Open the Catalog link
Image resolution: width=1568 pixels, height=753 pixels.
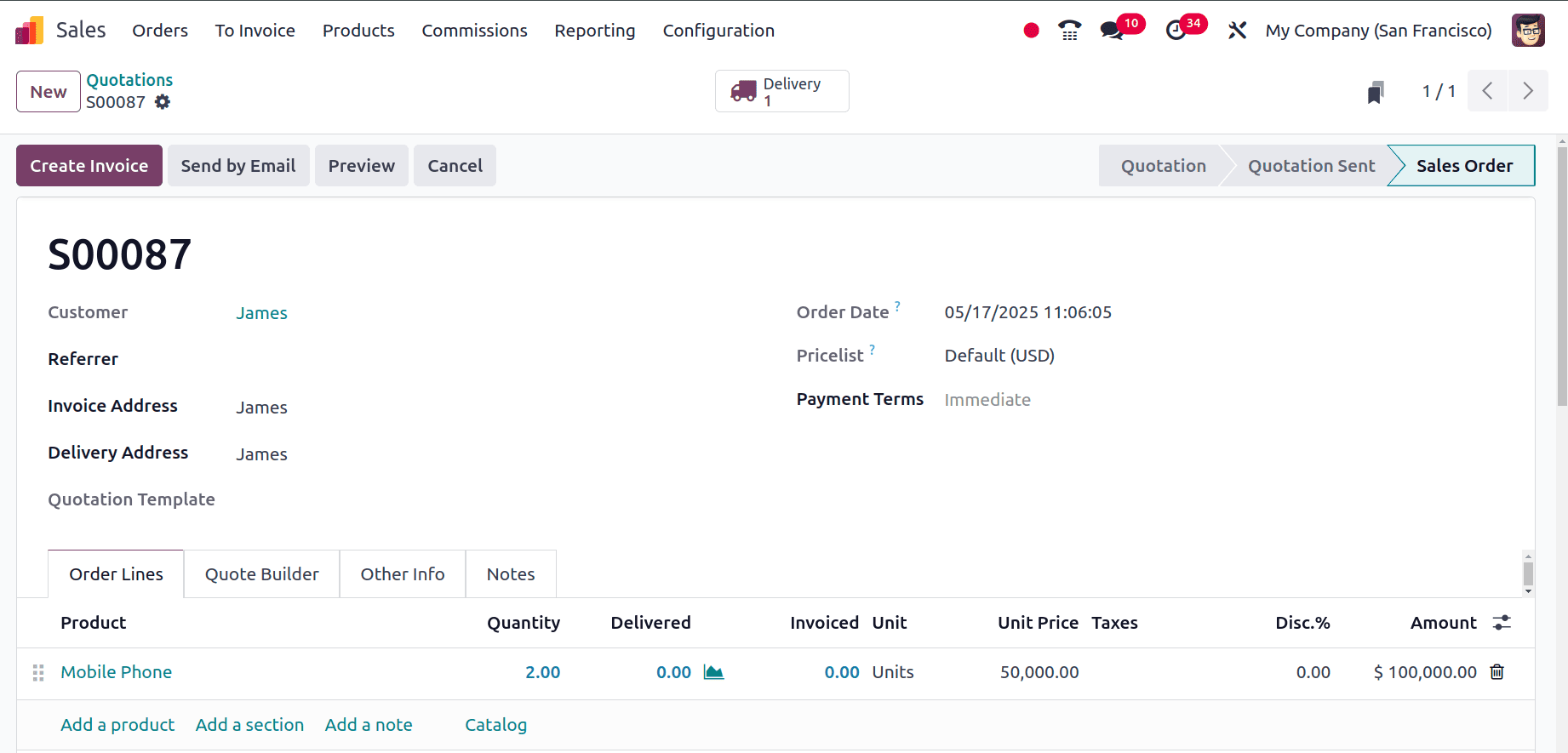pyautogui.click(x=495, y=725)
